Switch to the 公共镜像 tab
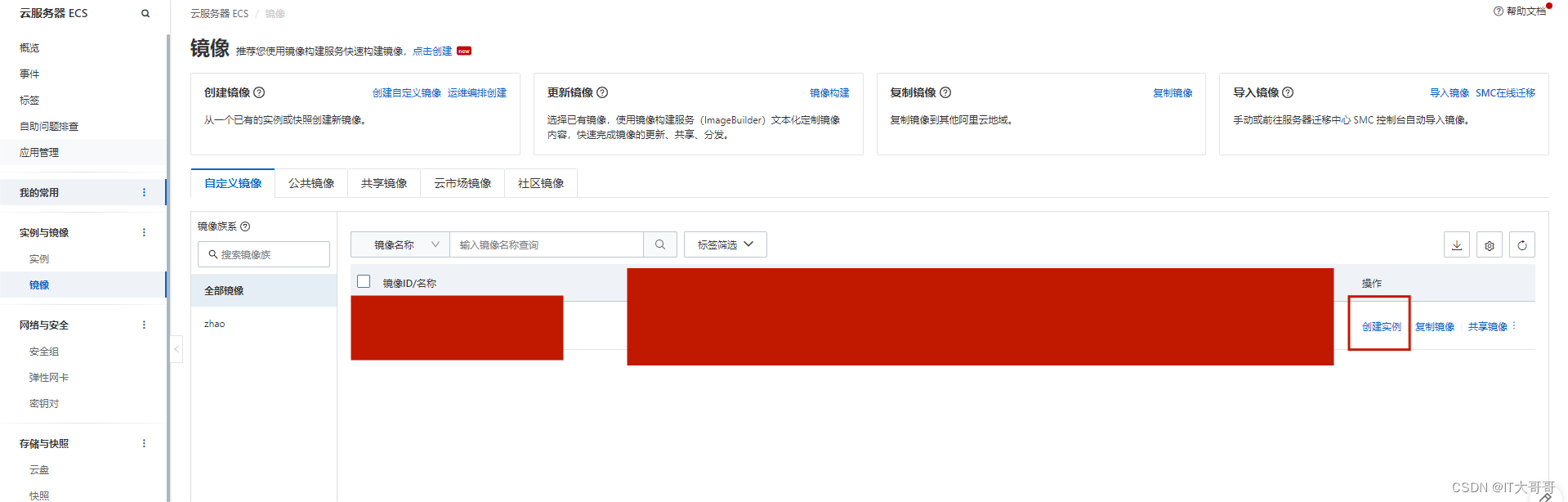 click(x=311, y=183)
